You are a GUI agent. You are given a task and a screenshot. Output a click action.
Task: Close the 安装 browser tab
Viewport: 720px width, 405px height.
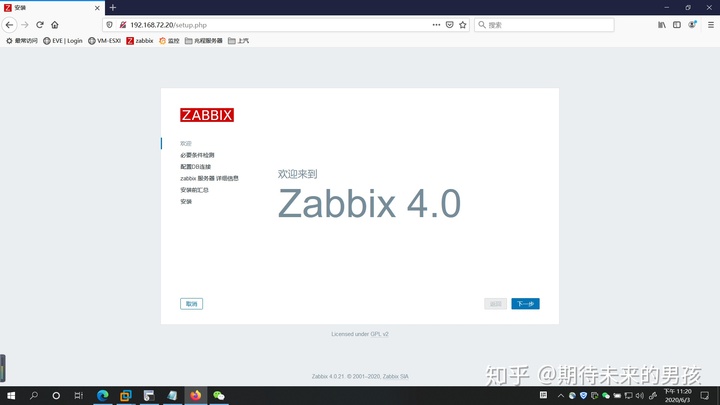pos(97,8)
